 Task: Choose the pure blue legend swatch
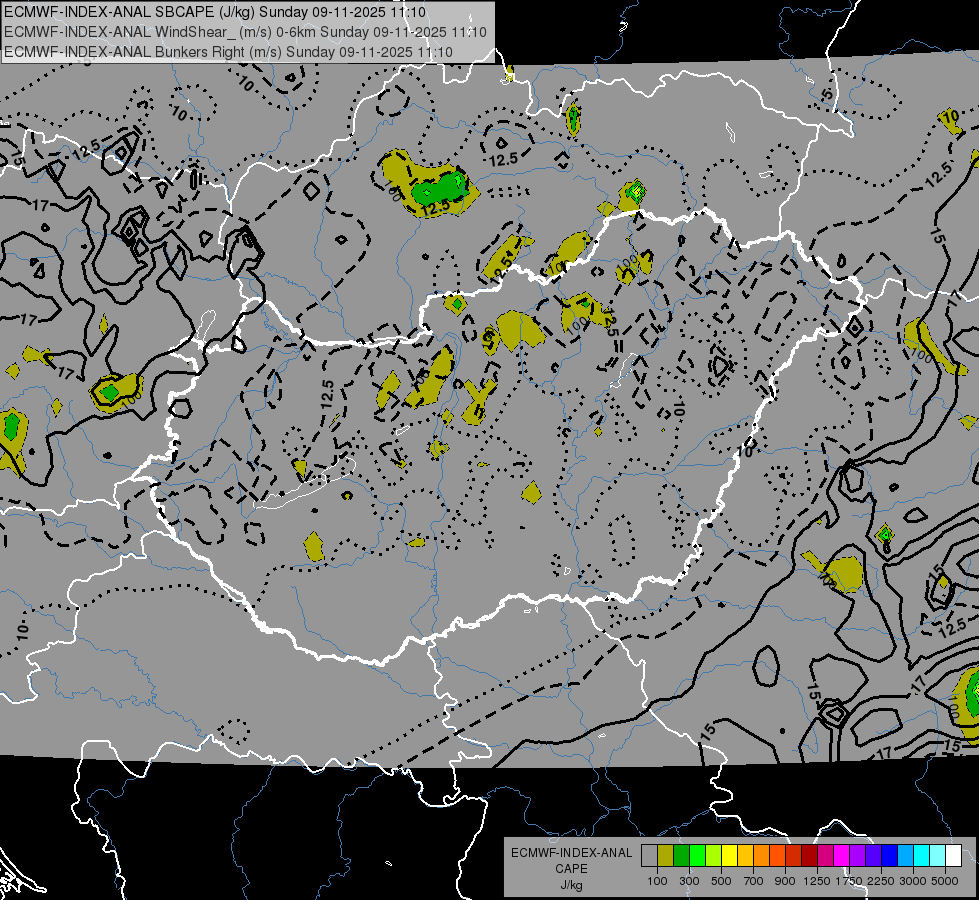click(890, 856)
